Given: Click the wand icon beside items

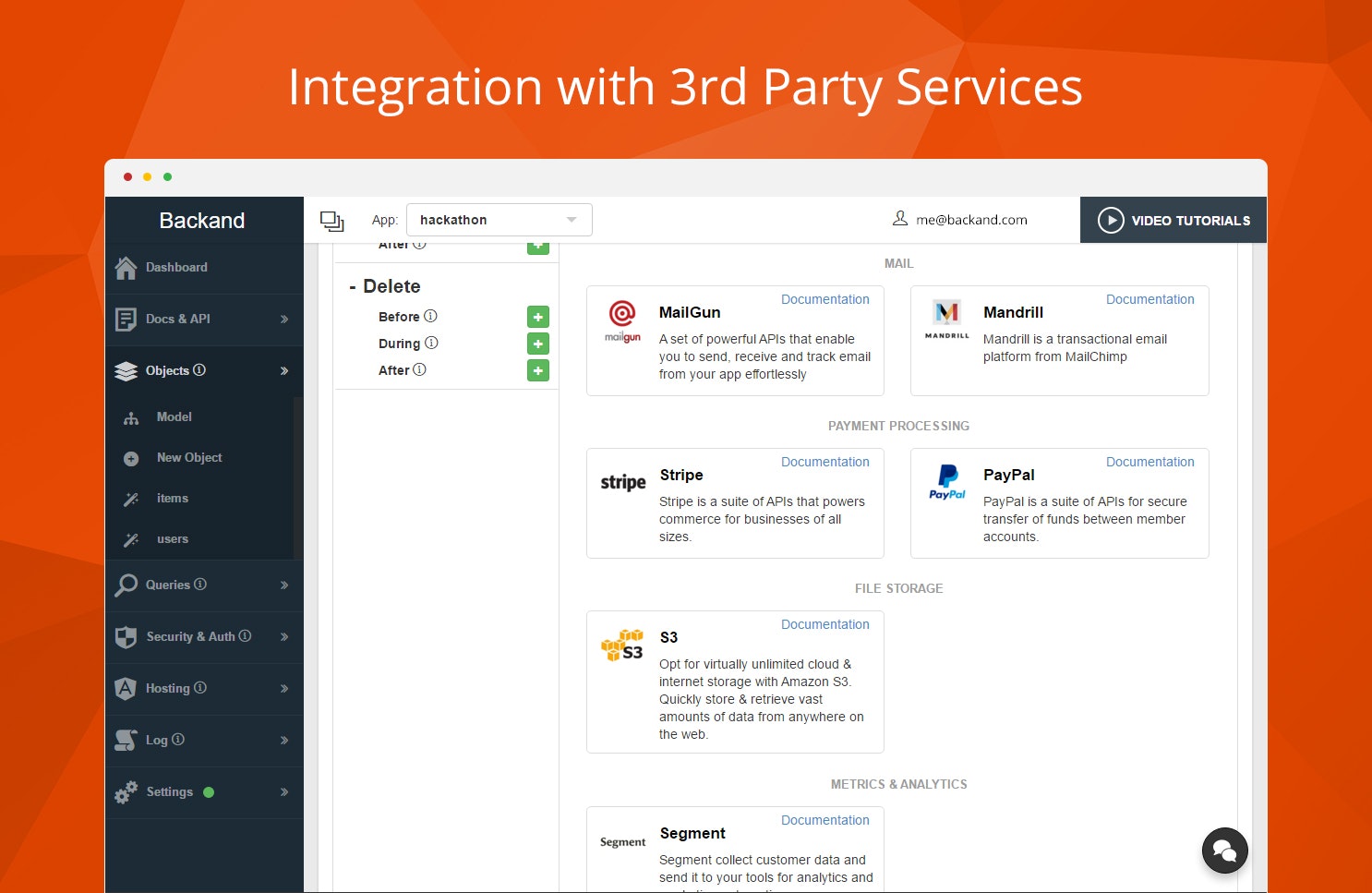Looking at the screenshot, I should click(131, 500).
